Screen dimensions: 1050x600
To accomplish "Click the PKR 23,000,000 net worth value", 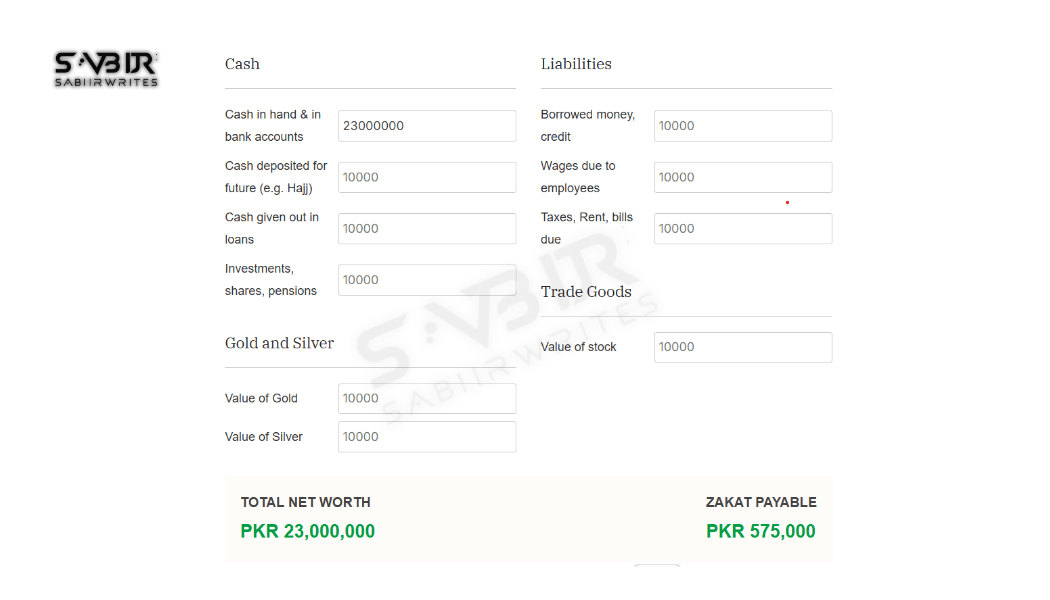I will coord(307,531).
